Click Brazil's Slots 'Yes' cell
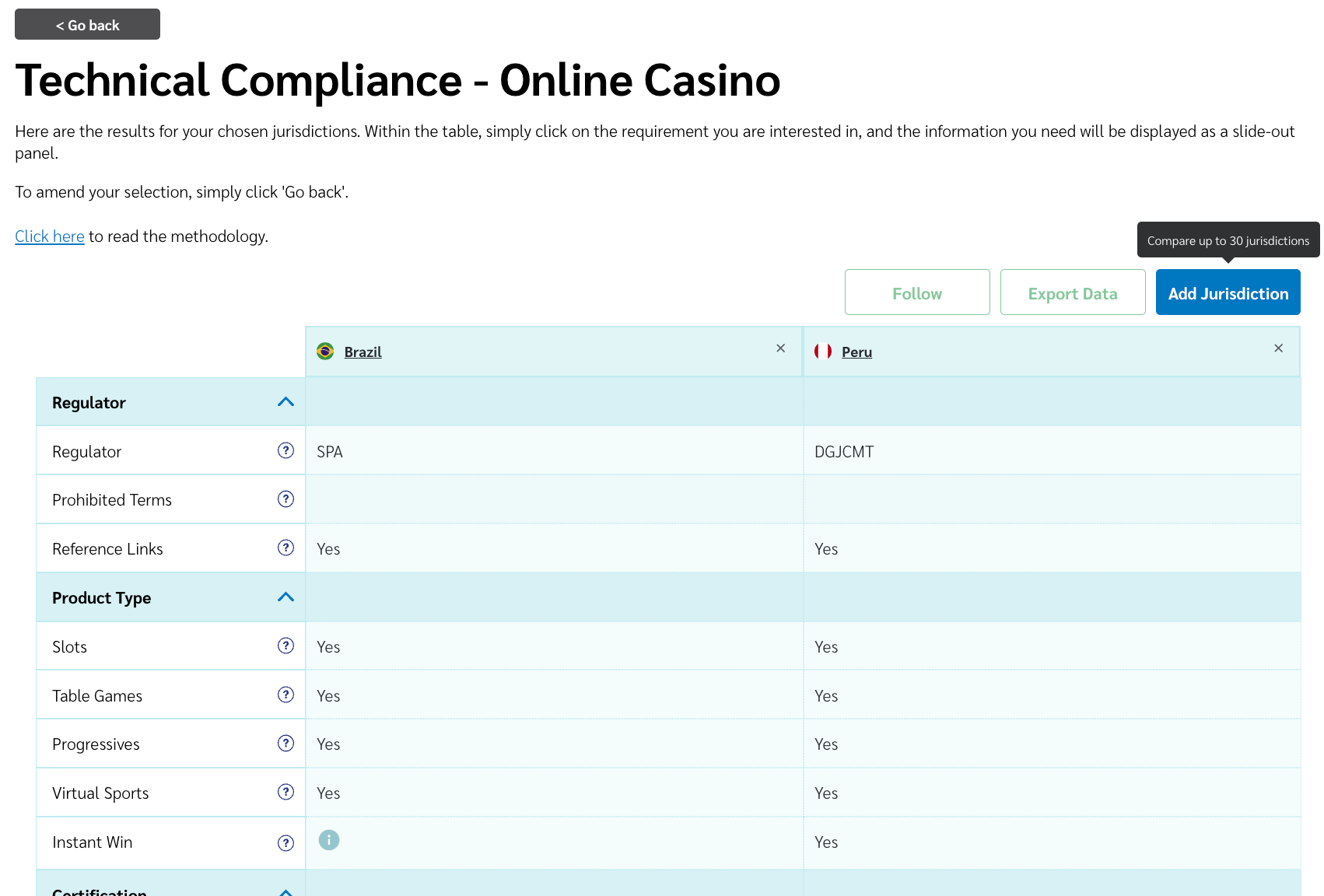The image size is (1324, 896). pyautogui.click(x=554, y=646)
